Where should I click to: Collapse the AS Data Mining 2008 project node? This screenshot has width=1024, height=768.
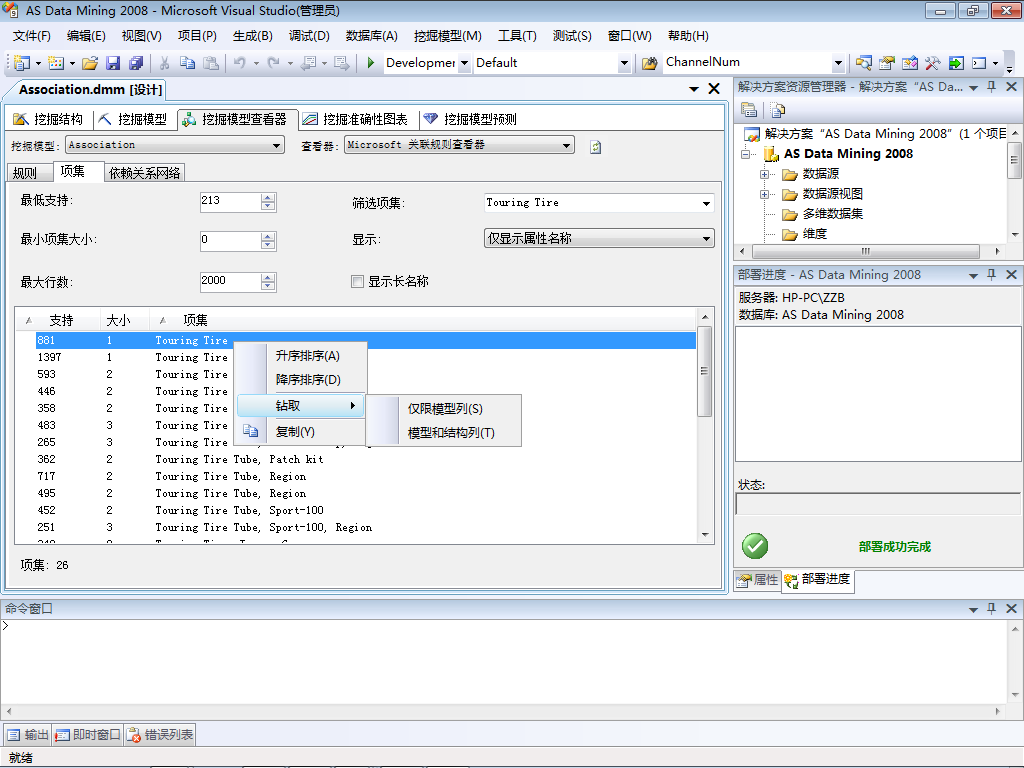(745, 155)
